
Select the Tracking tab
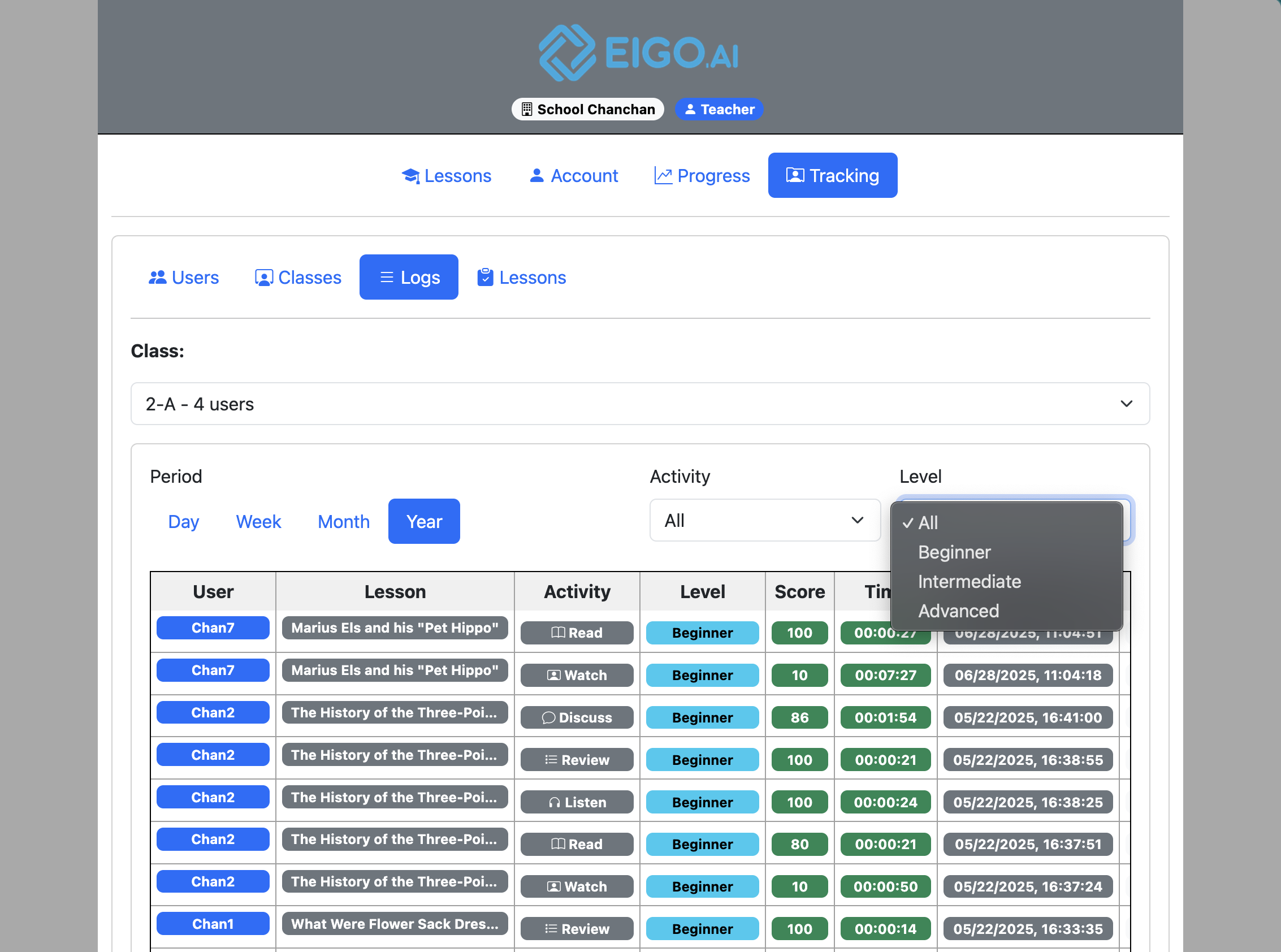pyautogui.click(x=832, y=175)
